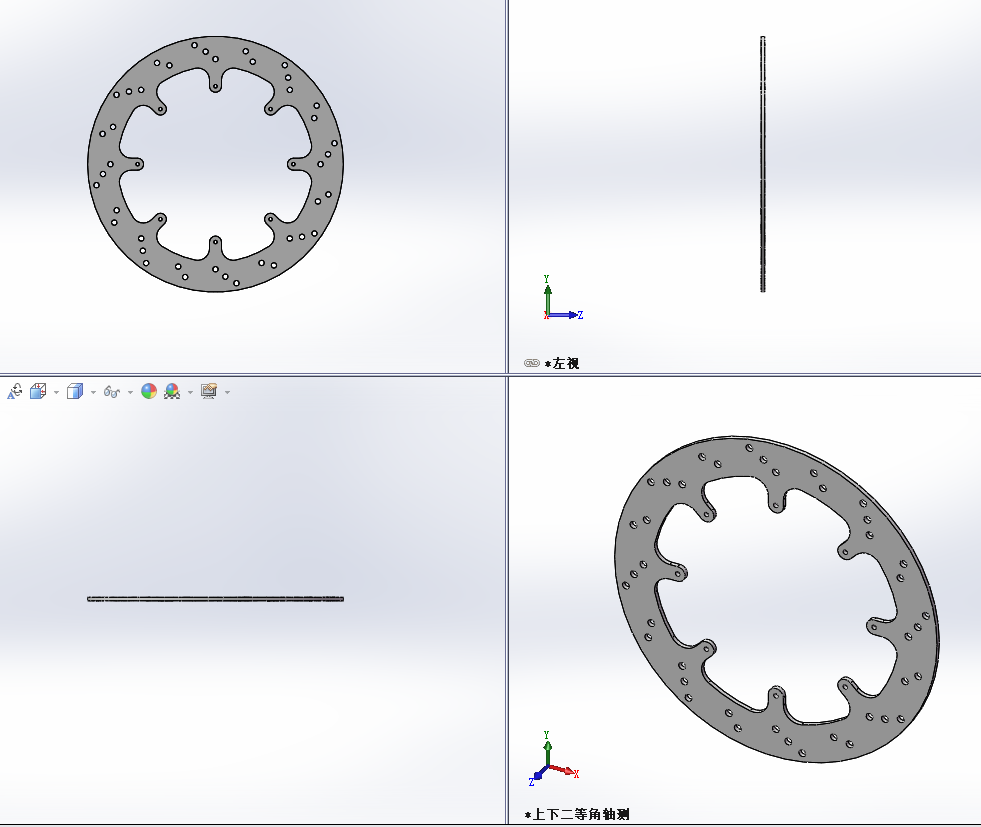Open the Hide/Show Items dropdown arrow
Screen dimensions: 981x827
[x=130, y=392]
